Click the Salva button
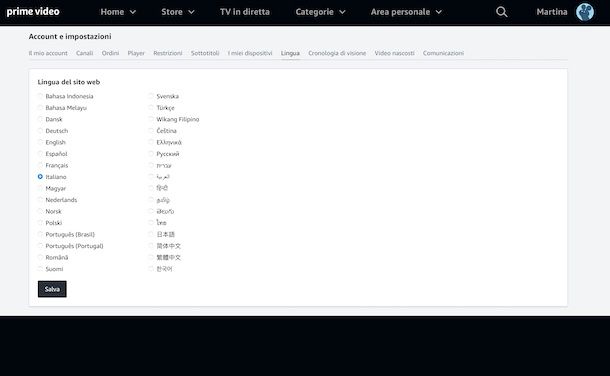610x376 pixels. (x=52, y=289)
